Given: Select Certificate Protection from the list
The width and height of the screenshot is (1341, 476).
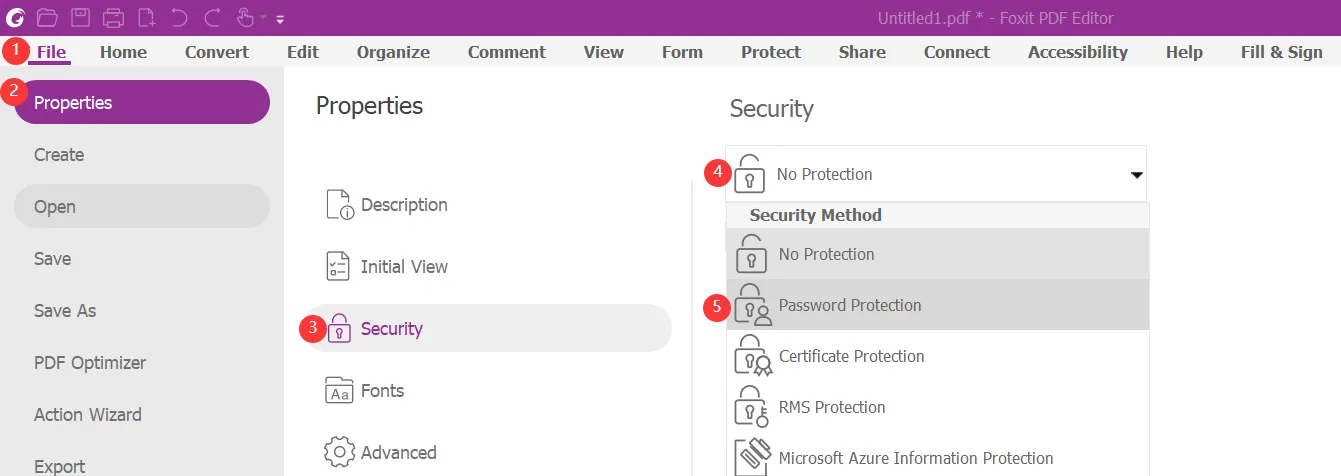Looking at the screenshot, I should coord(851,356).
